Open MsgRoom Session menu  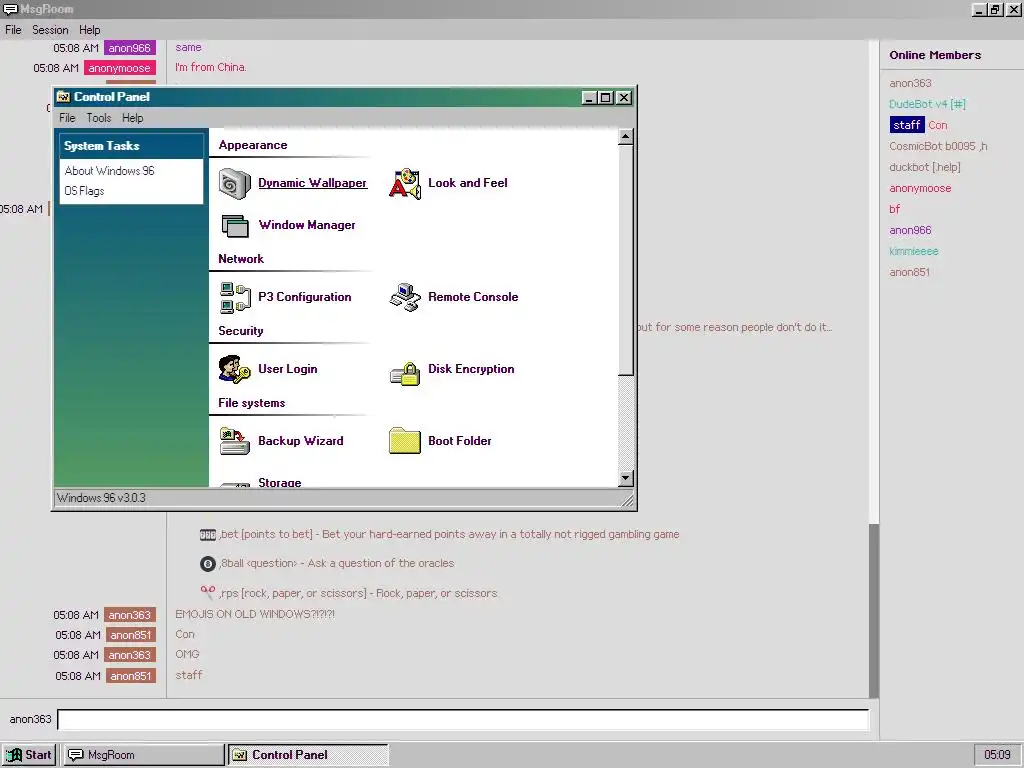tap(50, 30)
